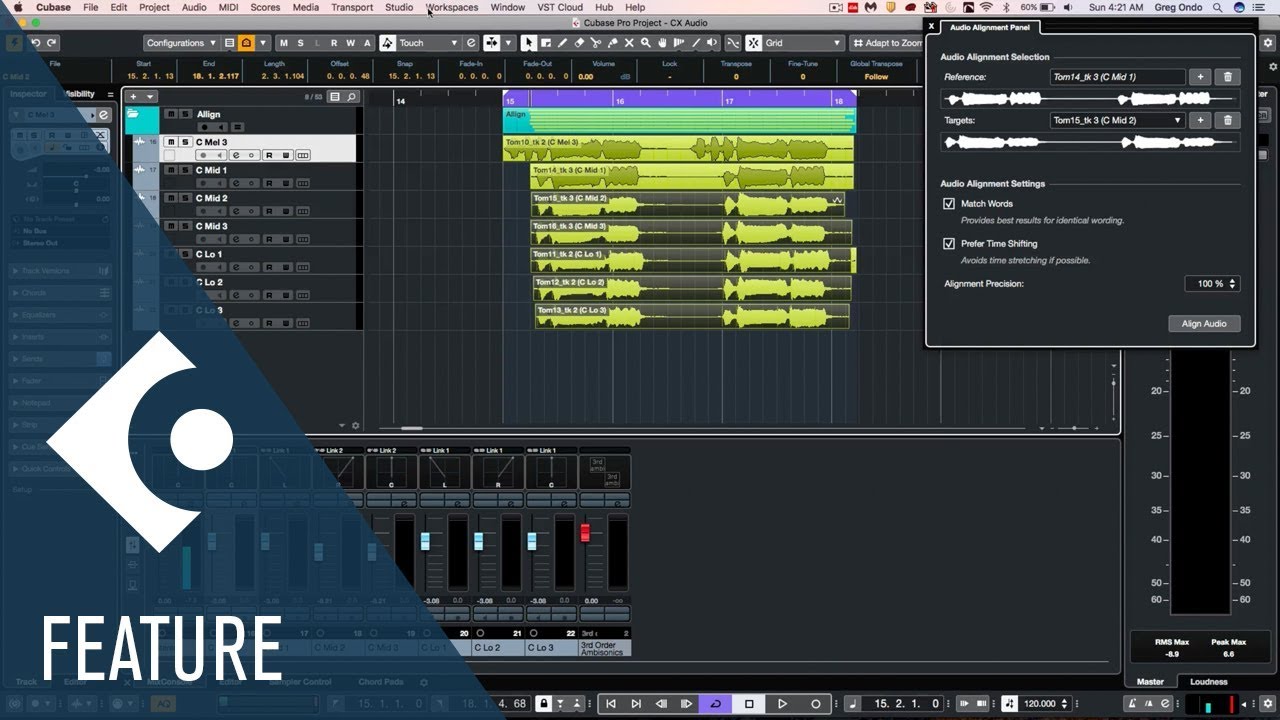Click the C Lo 3 channel fader
The image size is (1280, 720).
point(532,541)
